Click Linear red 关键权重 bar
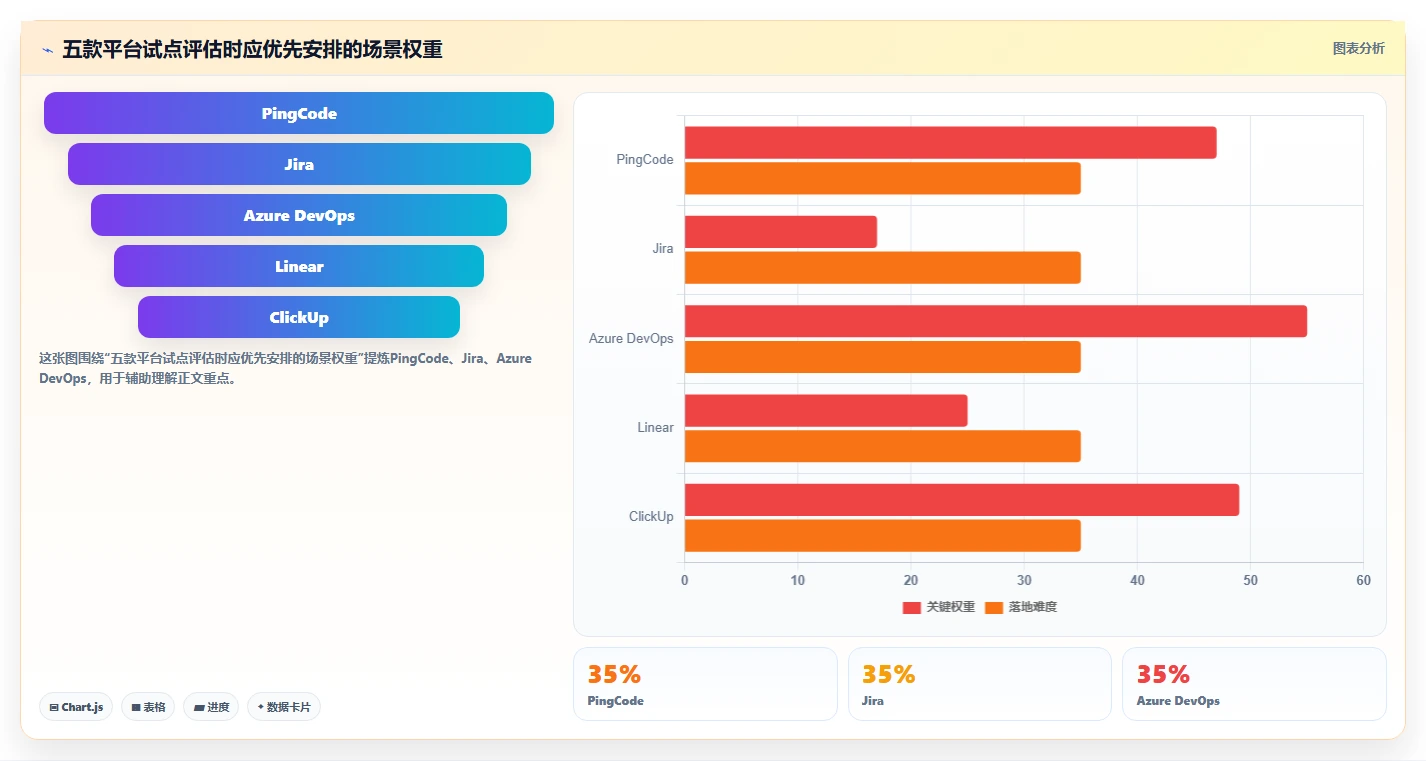Image resolution: width=1426 pixels, height=761 pixels. pos(826,410)
